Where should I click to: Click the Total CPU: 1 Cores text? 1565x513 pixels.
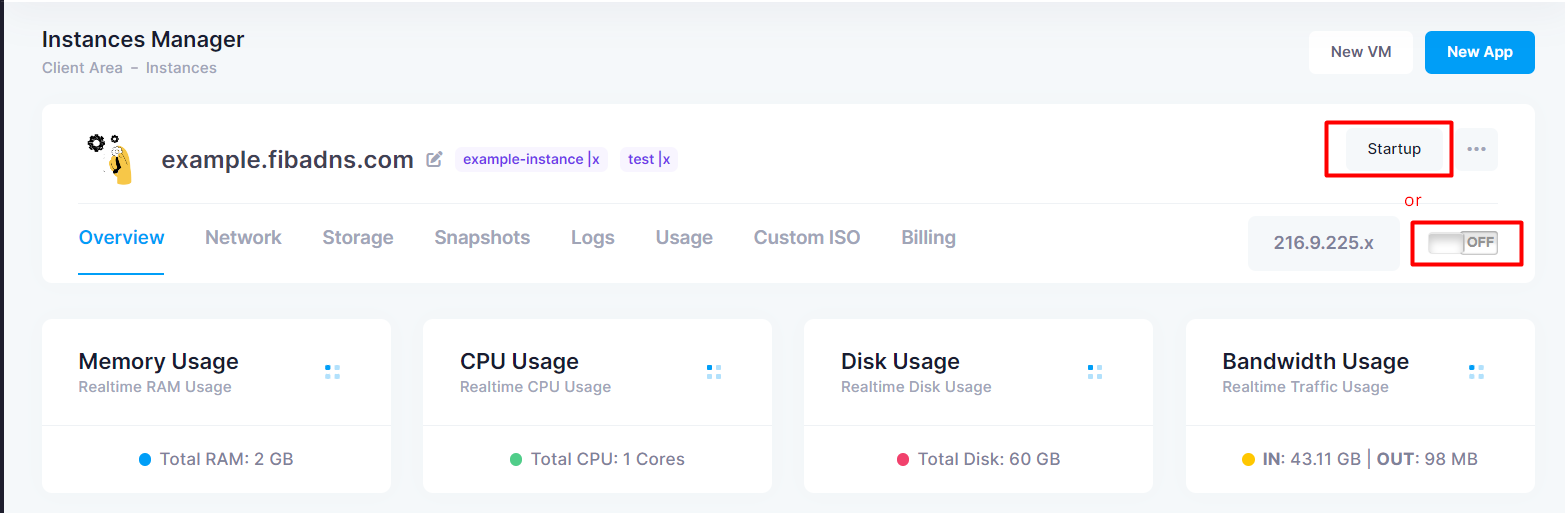pyautogui.click(x=608, y=460)
